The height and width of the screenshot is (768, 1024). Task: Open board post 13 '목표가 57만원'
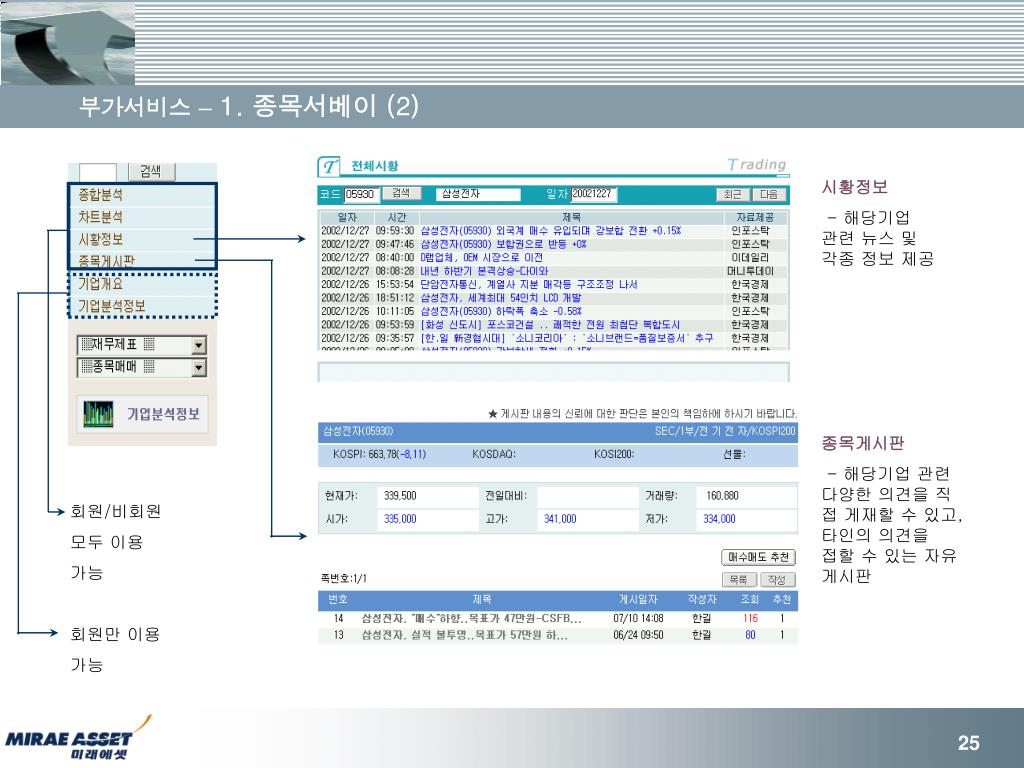tap(465, 635)
